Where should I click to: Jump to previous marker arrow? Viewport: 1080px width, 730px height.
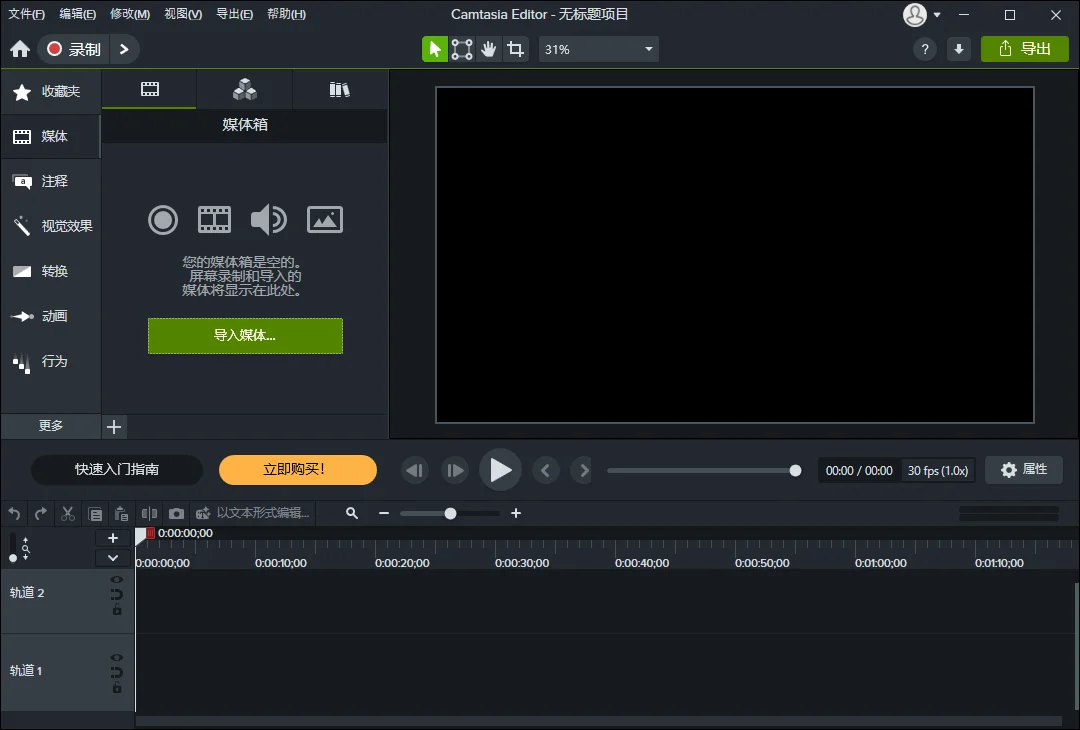pos(546,470)
